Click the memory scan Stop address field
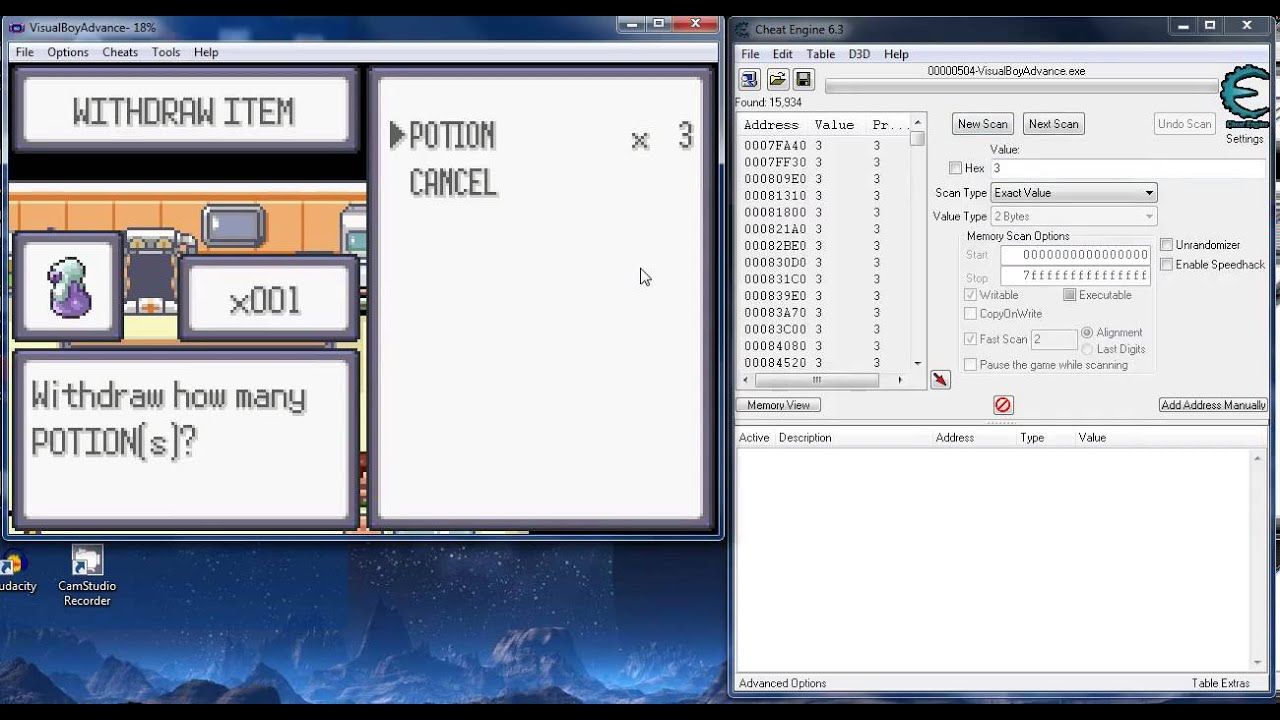 pyautogui.click(x=1075, y=275)
